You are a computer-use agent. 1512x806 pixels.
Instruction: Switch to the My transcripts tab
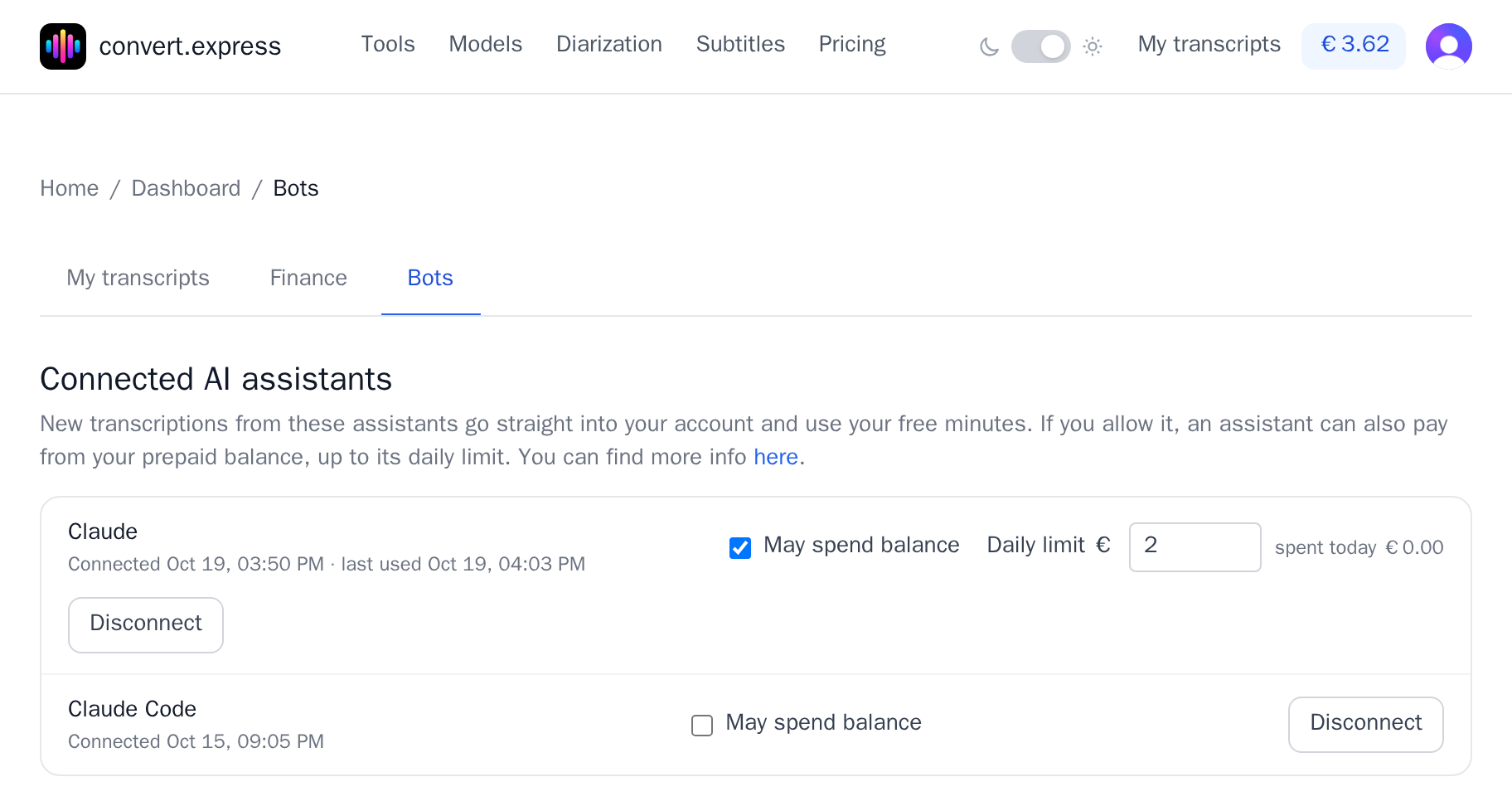coord(138,278)
